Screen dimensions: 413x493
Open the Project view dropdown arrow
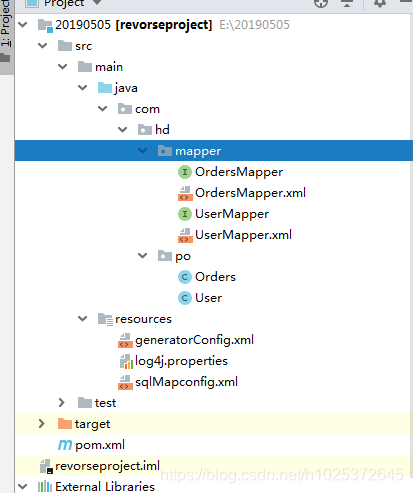97,2
